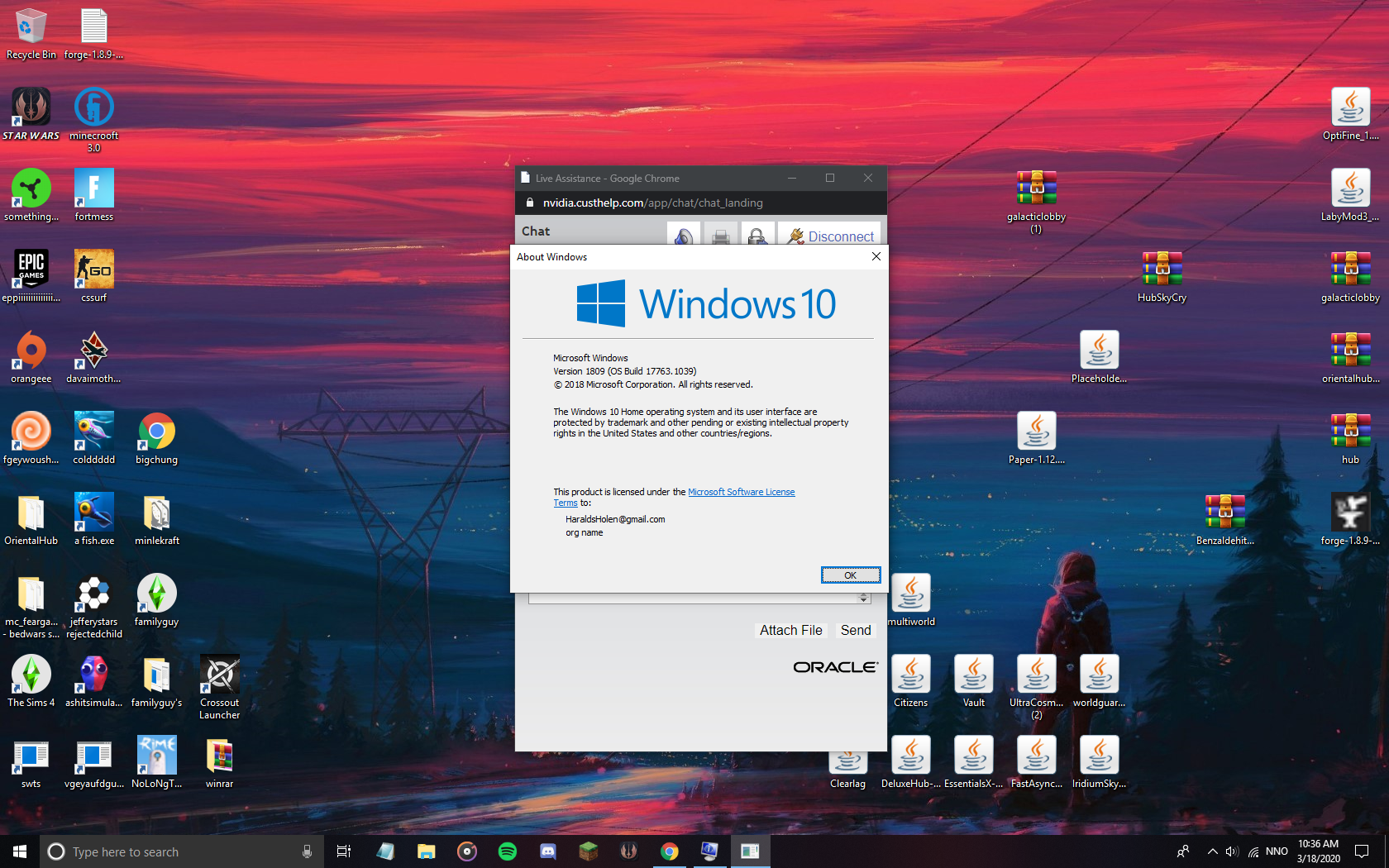Click the padlock icon in Chat toolbar
Image resolution: width=1389 pixels, height=868 pixels.
(x=757, y=236)
